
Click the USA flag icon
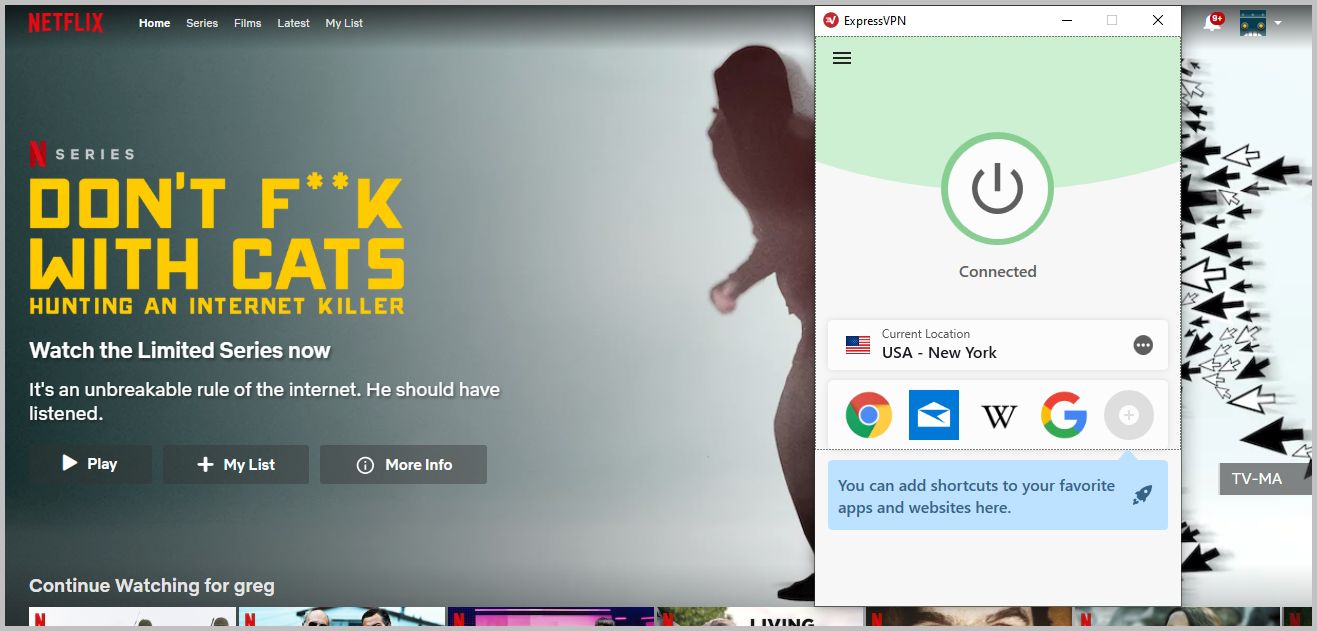coord(858,345)
